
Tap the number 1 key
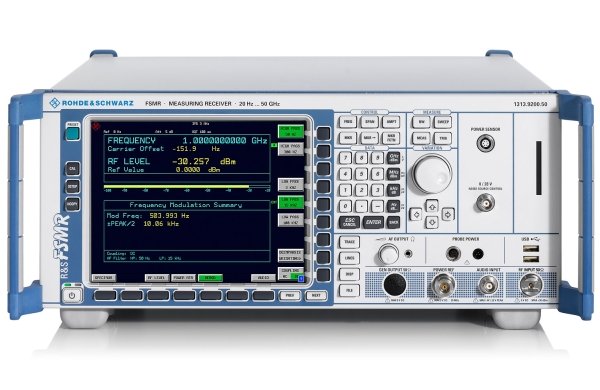coord(346,190)
